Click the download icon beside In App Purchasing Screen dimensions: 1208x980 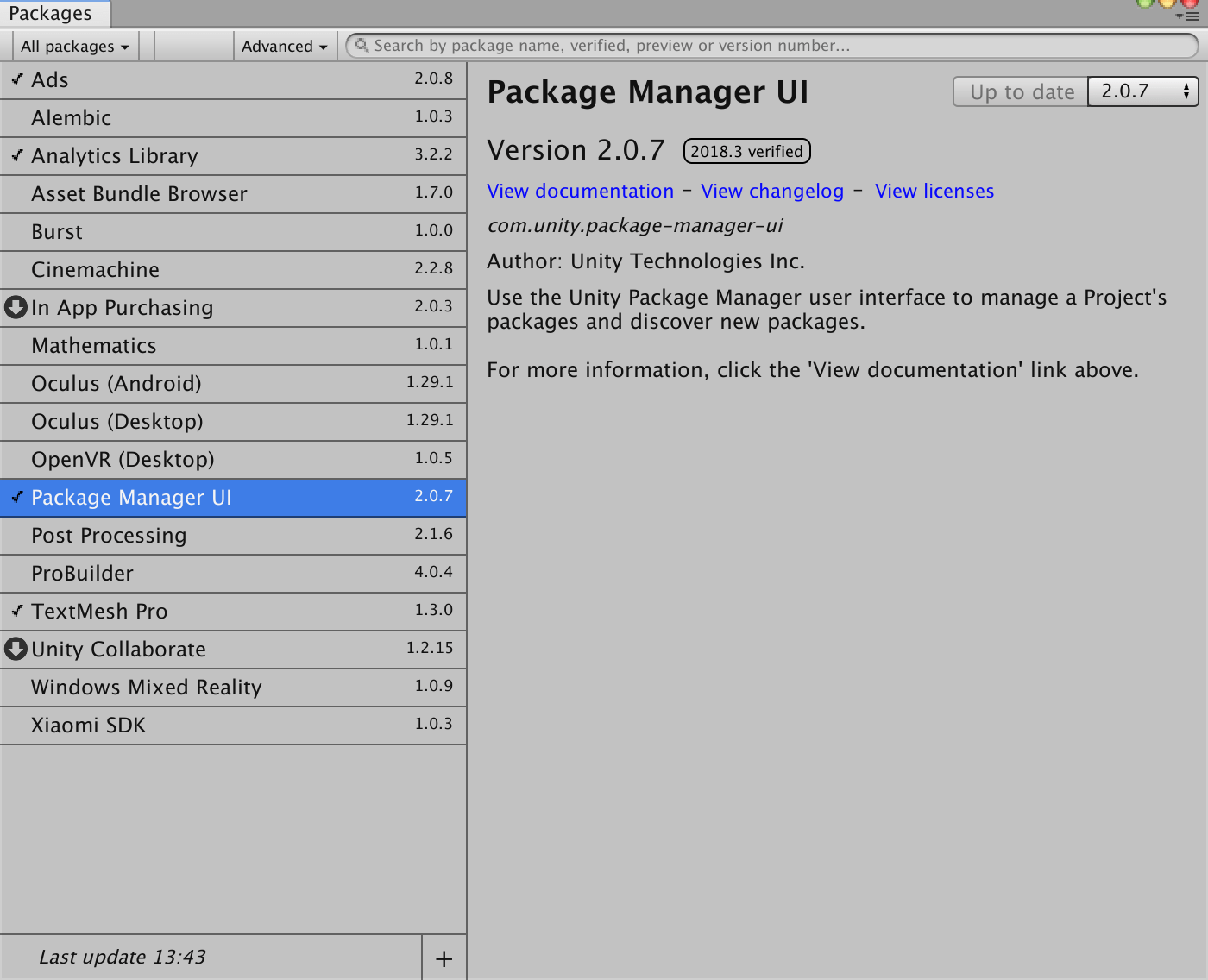[x=16, y=308]
